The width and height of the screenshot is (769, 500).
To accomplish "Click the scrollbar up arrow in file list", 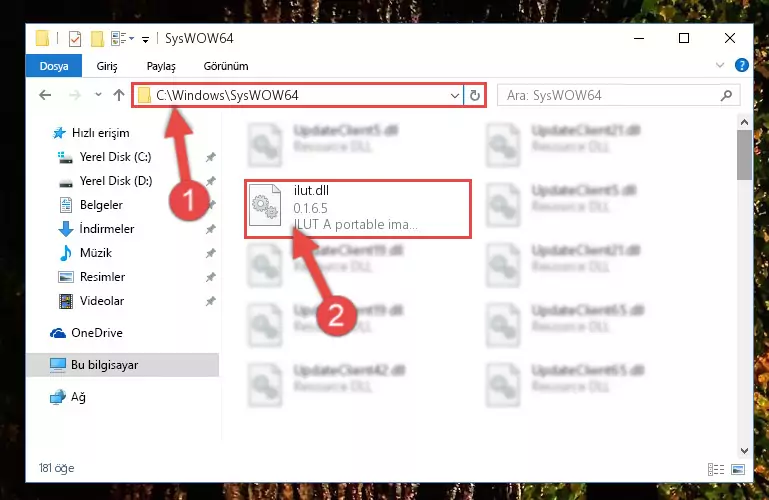I will [744, 122].
